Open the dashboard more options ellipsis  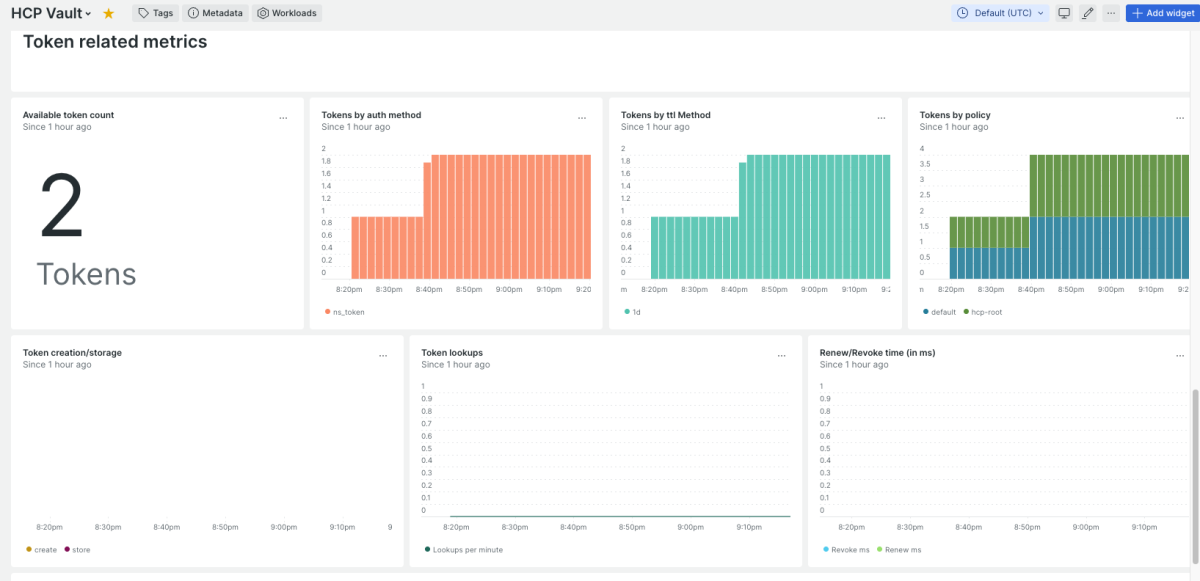(1111, 14)
